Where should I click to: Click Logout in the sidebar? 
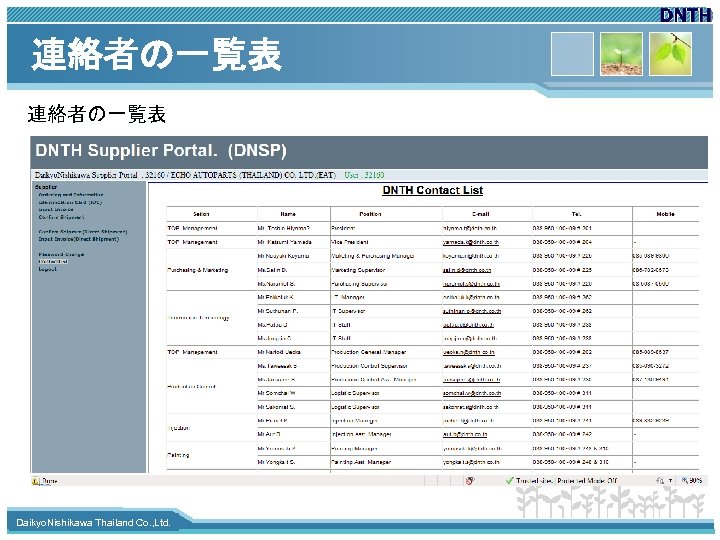click(x=48, y=269)
